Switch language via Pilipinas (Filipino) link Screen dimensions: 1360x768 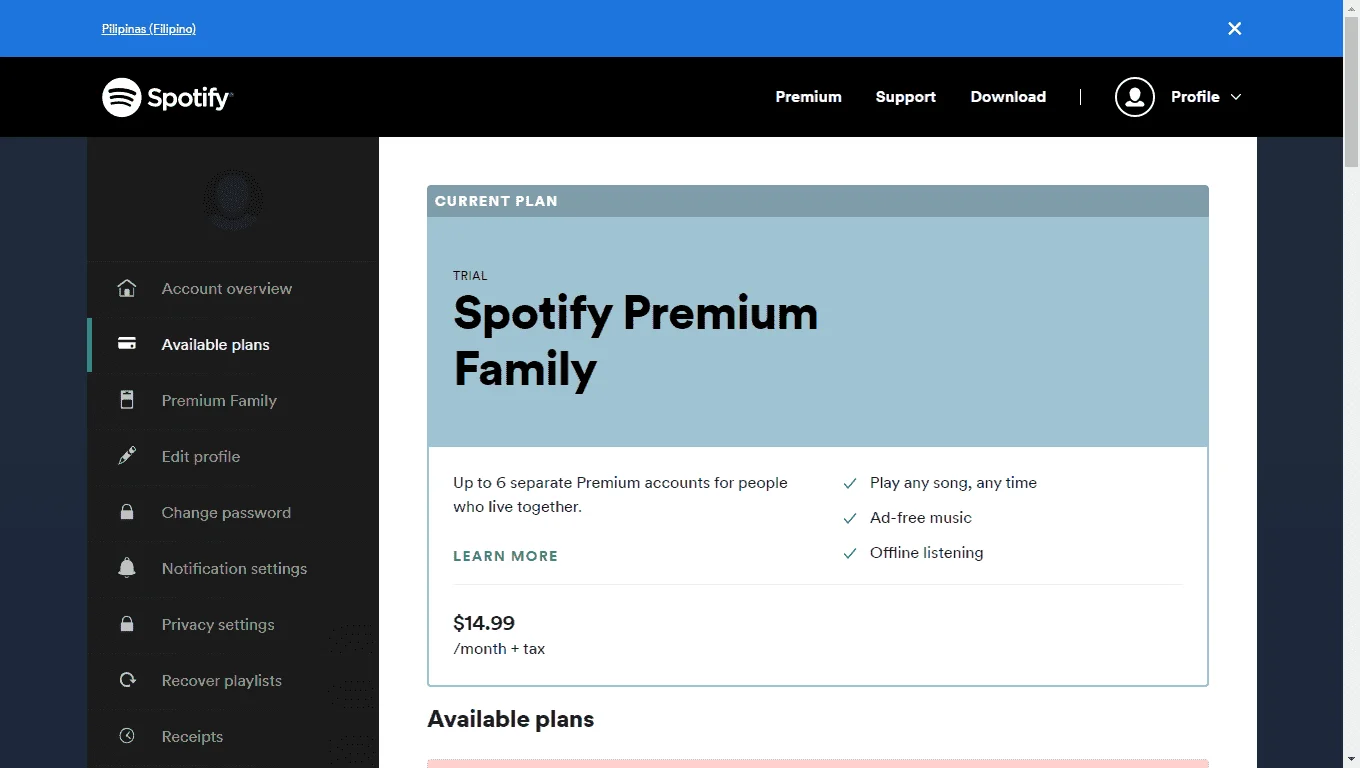click(x=149, y=29)
